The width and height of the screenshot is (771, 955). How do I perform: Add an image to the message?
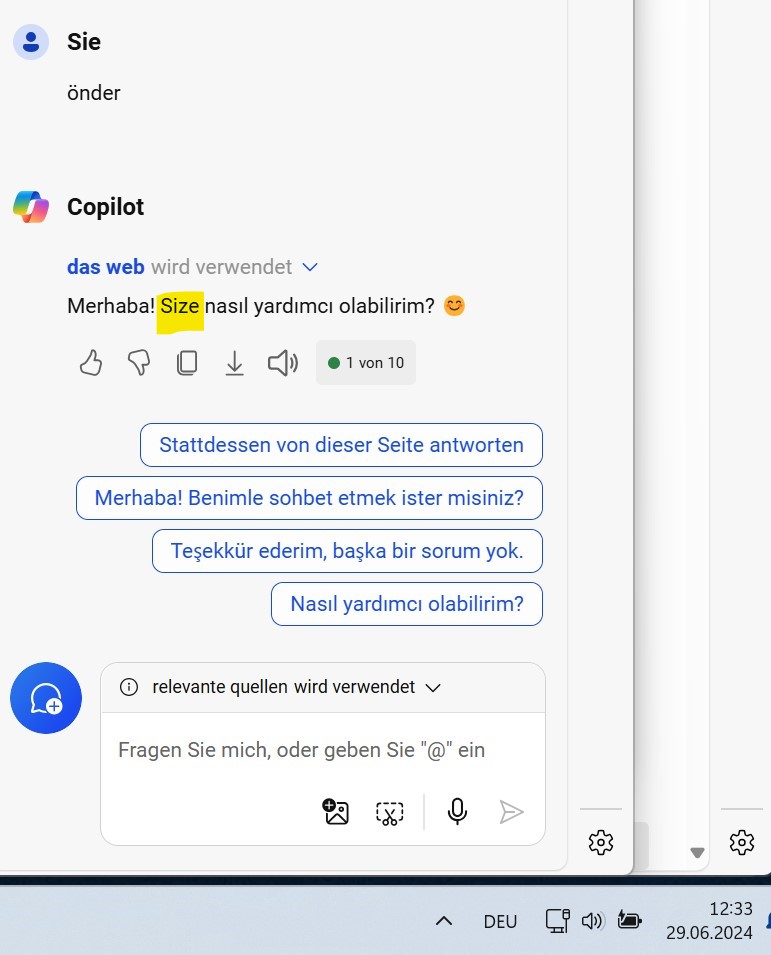tap(335, 812)
